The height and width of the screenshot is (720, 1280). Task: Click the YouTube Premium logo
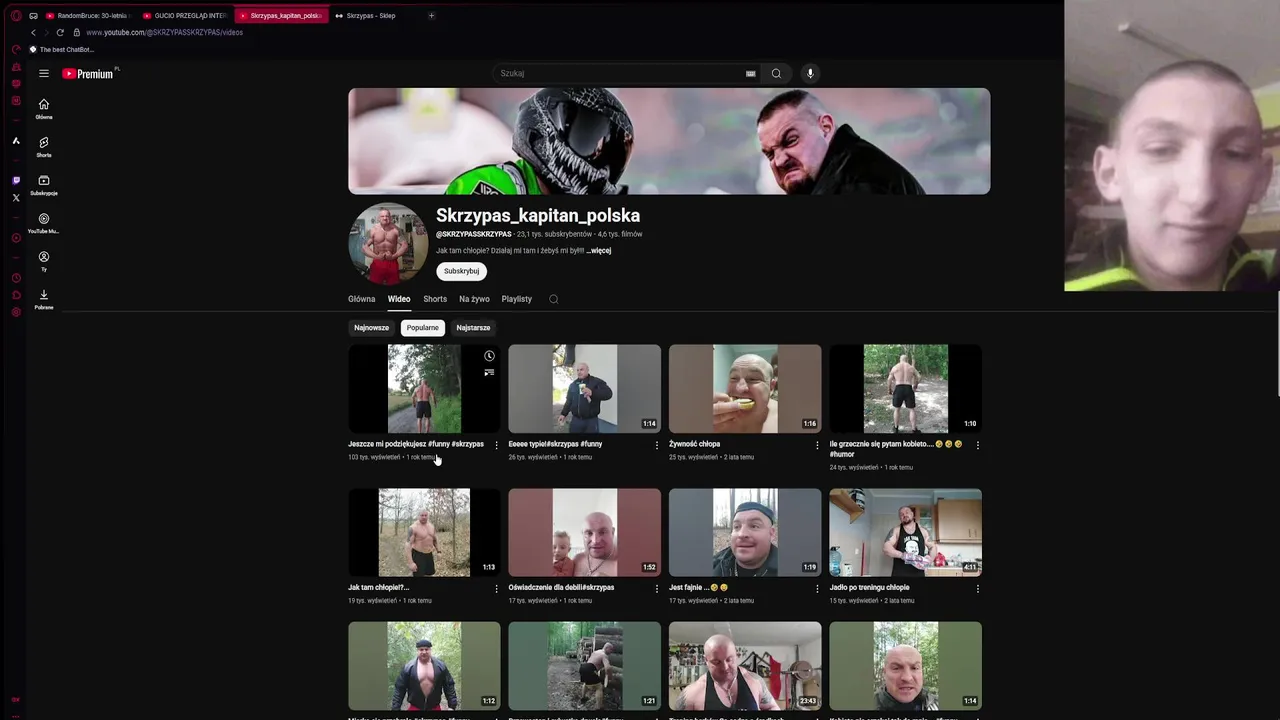(90, 73)
